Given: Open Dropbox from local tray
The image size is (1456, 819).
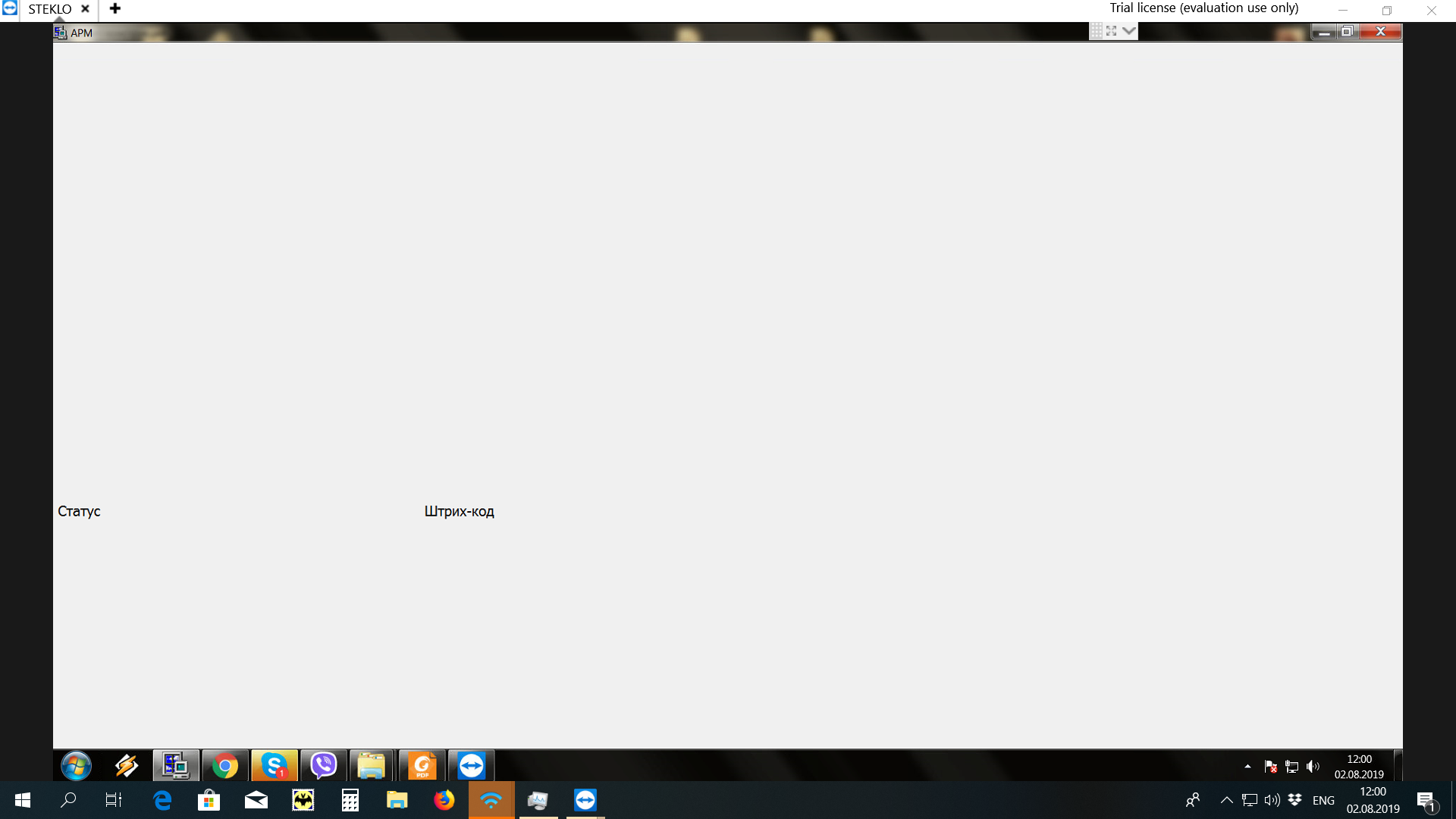Looking at the screenshot, I should (1295, 800).
